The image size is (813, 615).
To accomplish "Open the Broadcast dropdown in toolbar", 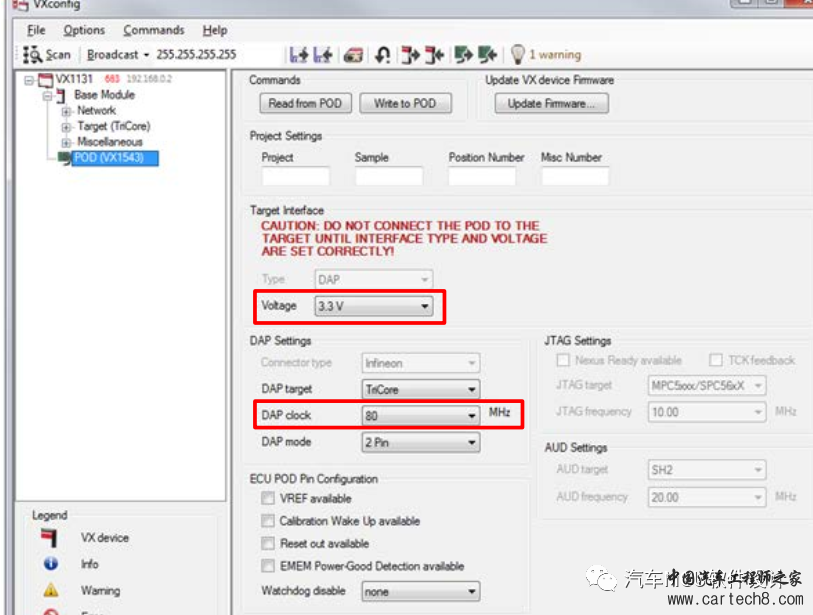I will tap(118, 54).
